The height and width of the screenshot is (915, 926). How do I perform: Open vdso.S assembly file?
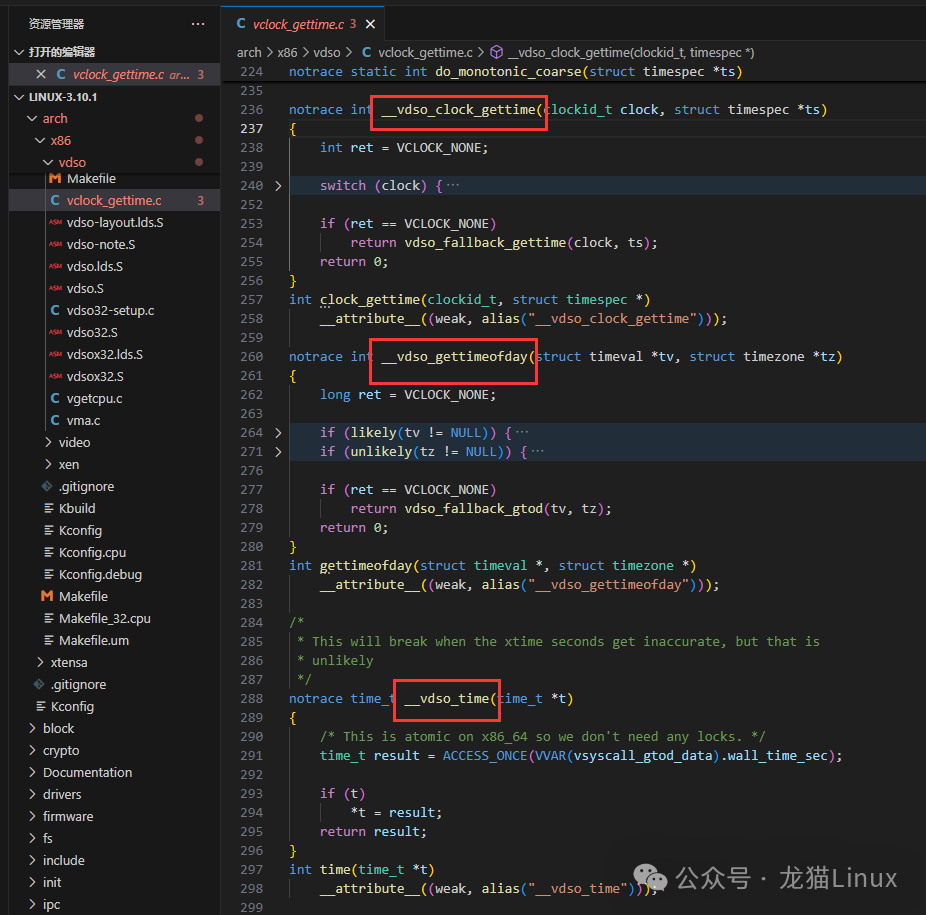pyautogui.click(x=115, y=288)
